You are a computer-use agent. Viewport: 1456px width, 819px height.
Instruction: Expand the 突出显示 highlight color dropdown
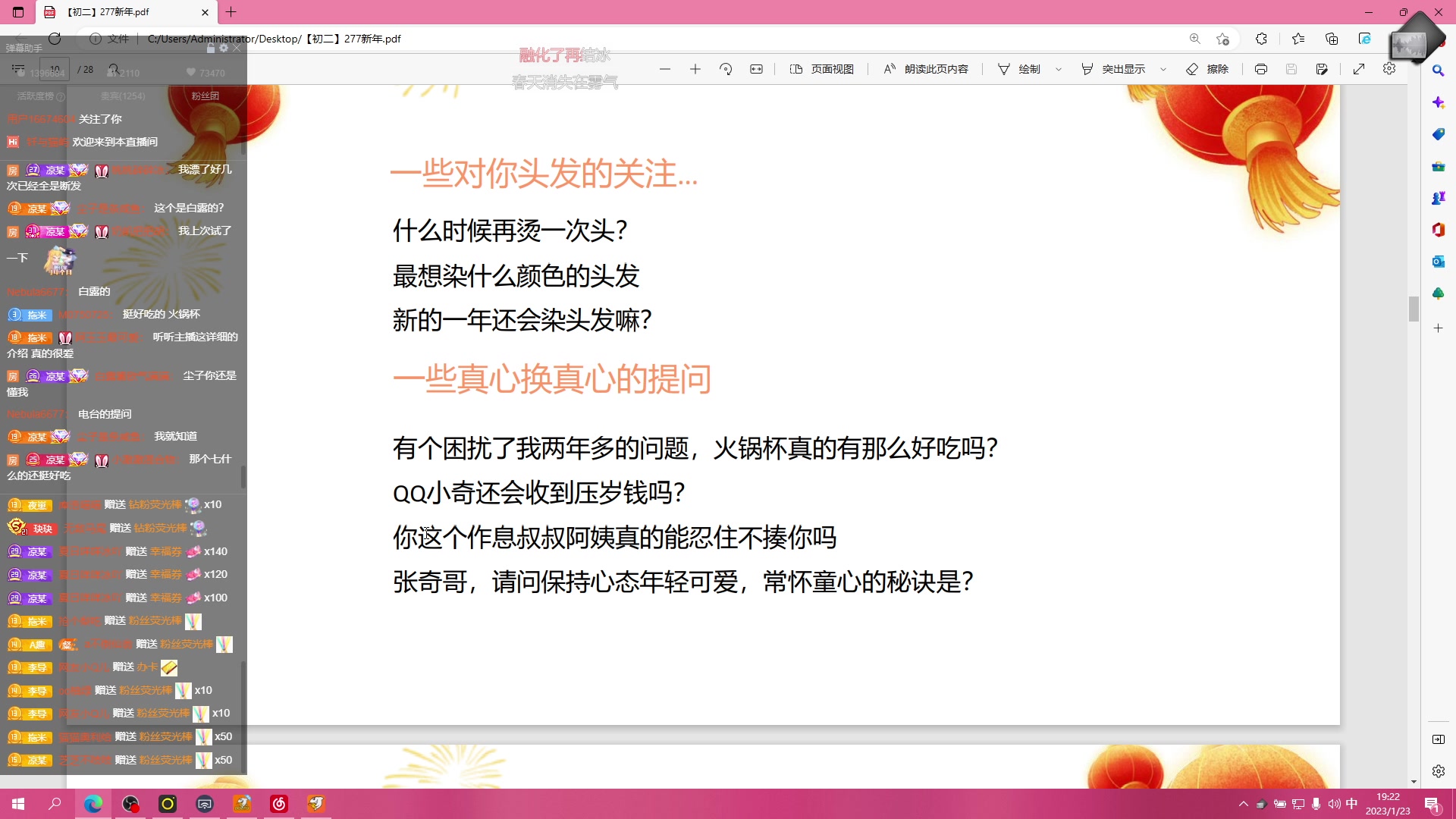[x=1163, y=69]
